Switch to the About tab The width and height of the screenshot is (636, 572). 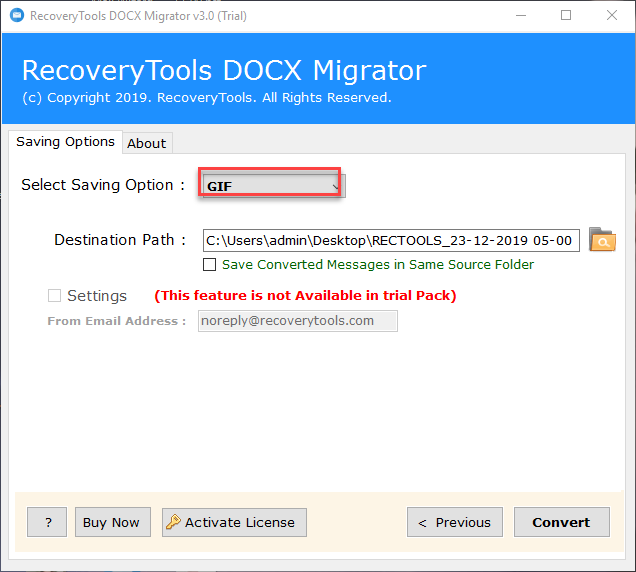point(147,143)
